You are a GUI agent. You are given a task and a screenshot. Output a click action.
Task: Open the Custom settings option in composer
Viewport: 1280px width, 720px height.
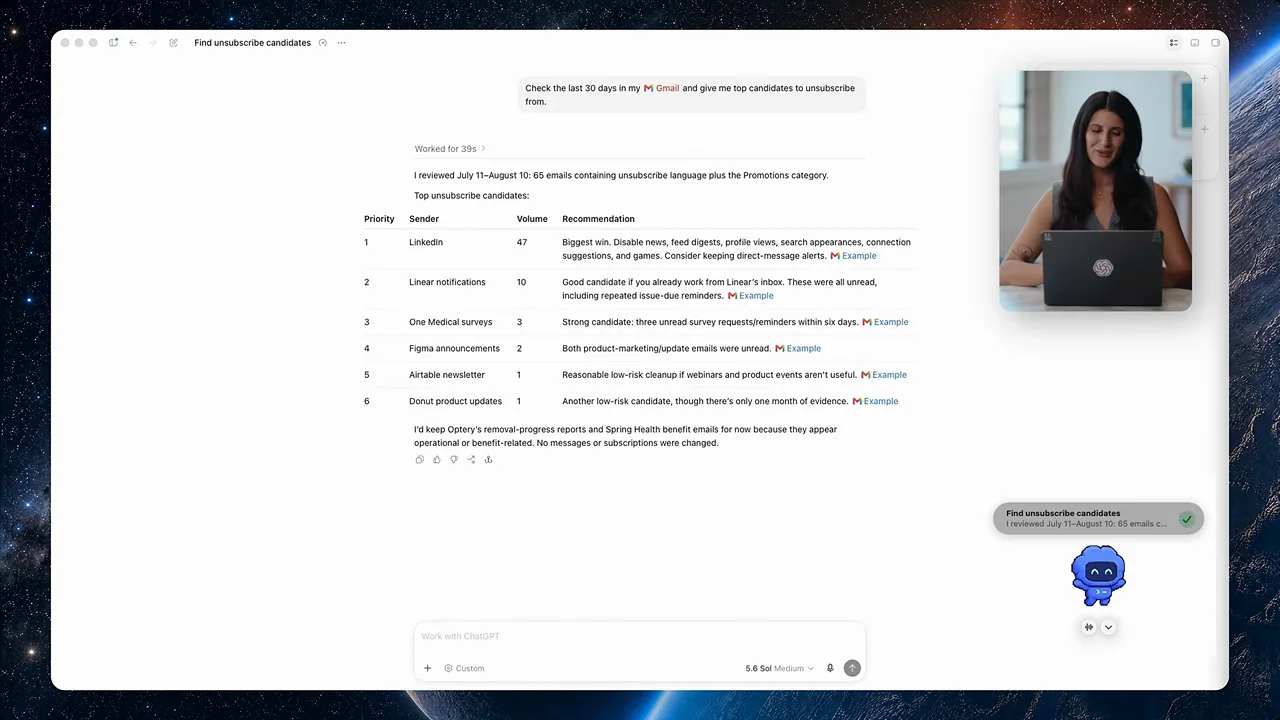point(464,668)
